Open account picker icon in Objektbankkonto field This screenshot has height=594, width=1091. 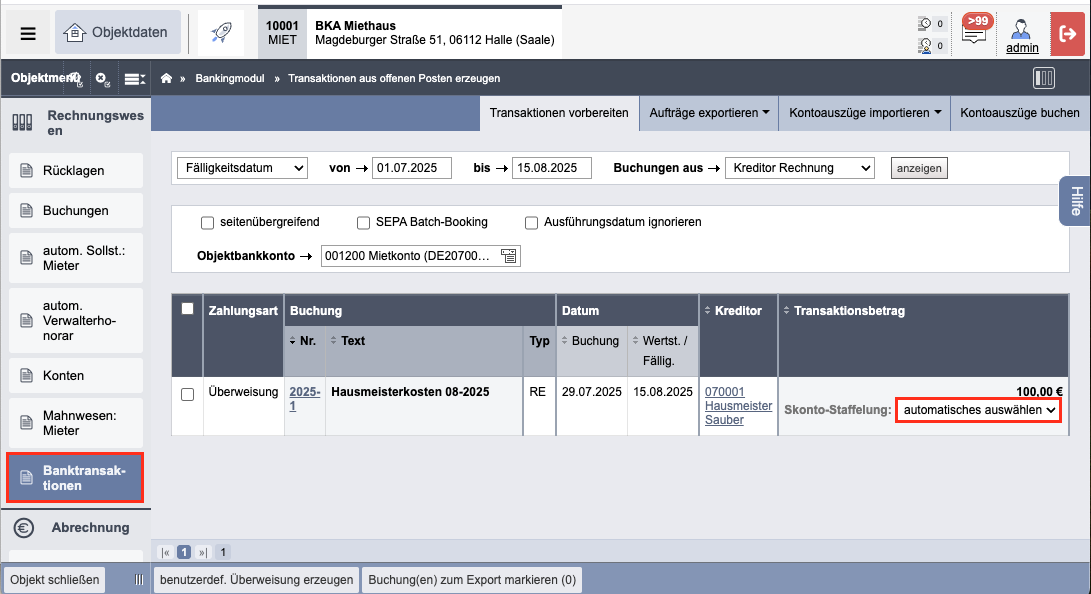click(x=509, y=256)
